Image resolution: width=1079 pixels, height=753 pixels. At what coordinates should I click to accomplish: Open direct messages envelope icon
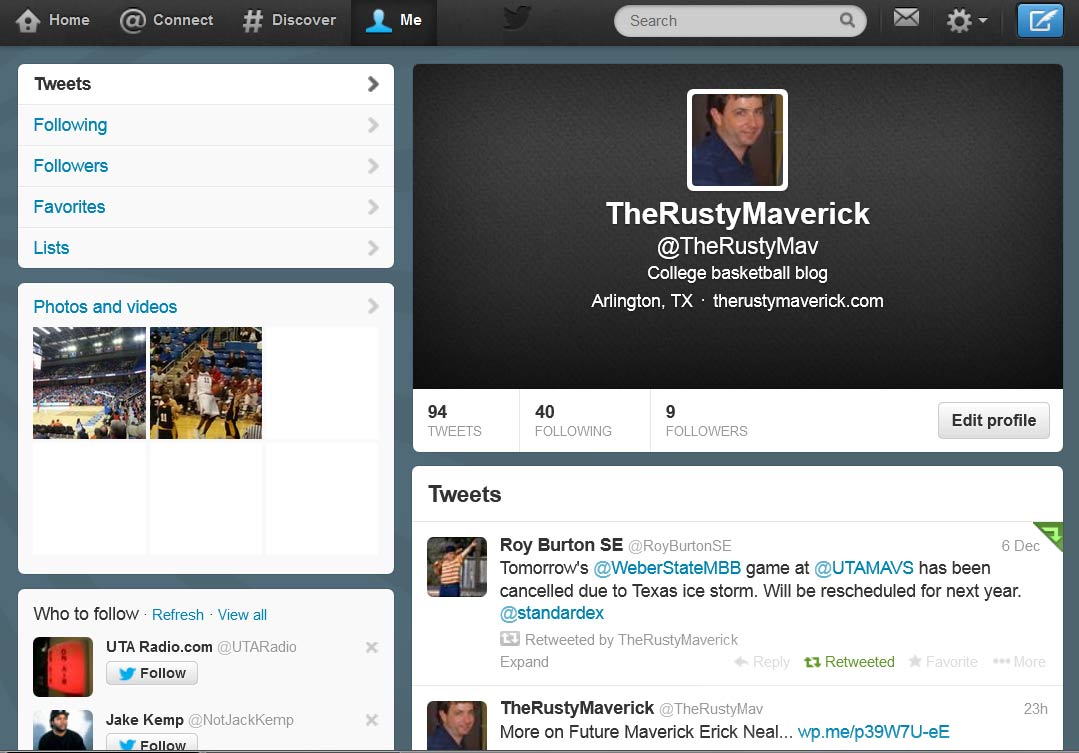click(906, 19)
